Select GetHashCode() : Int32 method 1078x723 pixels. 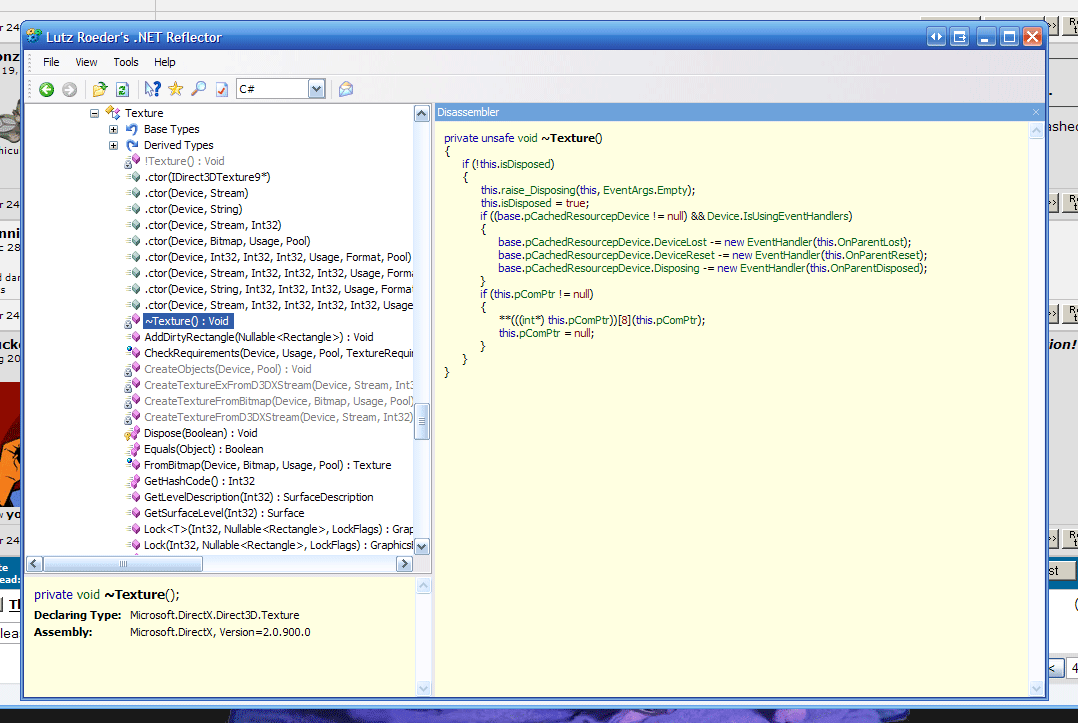click(x=199, y=481)
